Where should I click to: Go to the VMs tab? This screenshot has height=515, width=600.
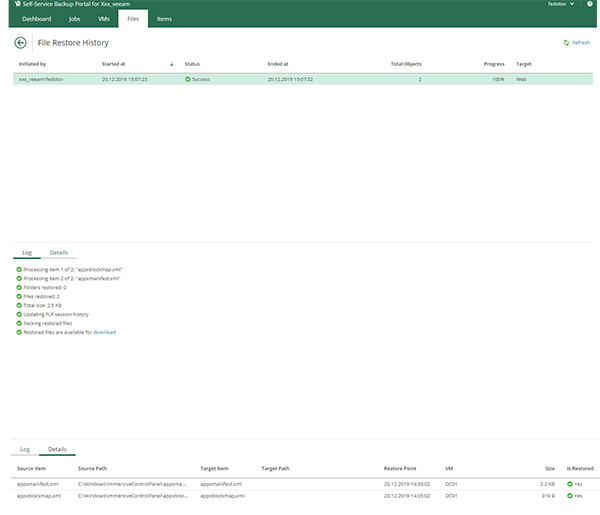click(103, 19)
